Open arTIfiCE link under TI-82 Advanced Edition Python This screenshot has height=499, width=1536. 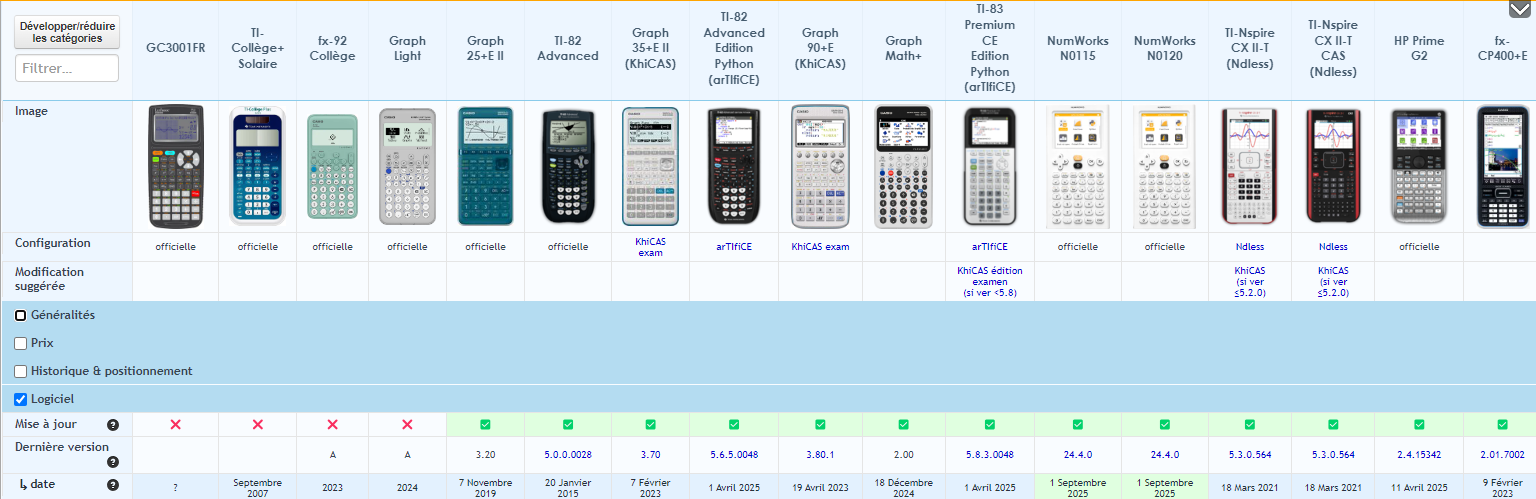734,247
